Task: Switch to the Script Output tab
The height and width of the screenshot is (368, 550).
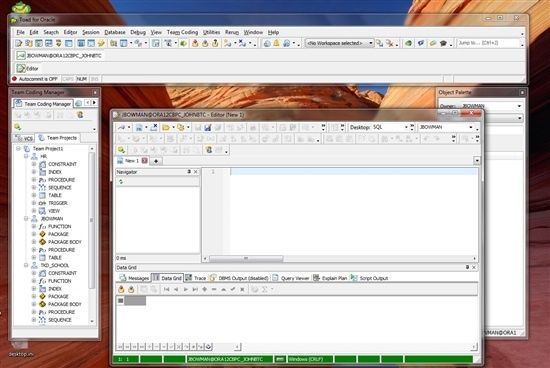Action: 369,278
